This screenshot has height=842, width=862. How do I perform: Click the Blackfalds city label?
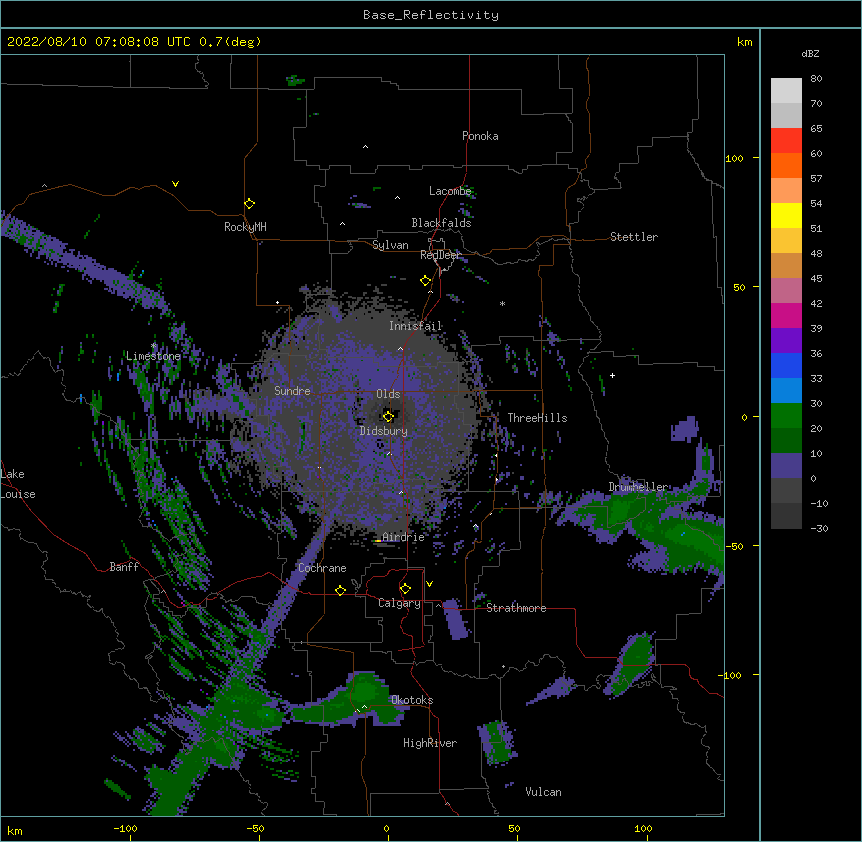coord(441,223)
